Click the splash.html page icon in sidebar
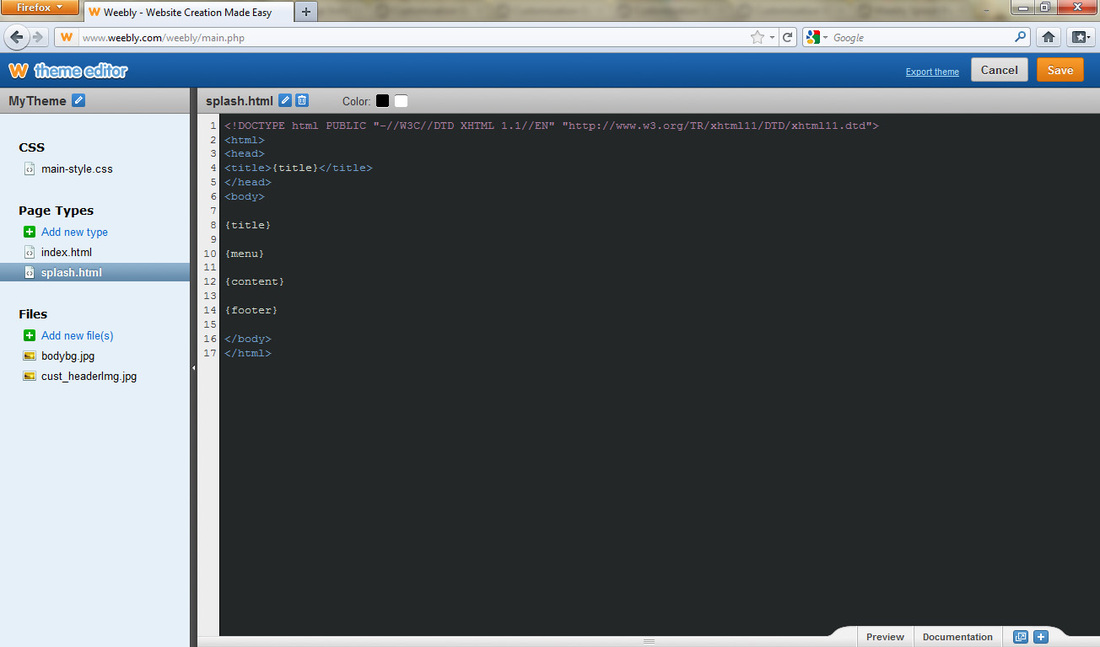The image size is (1100, 647). 29,272
